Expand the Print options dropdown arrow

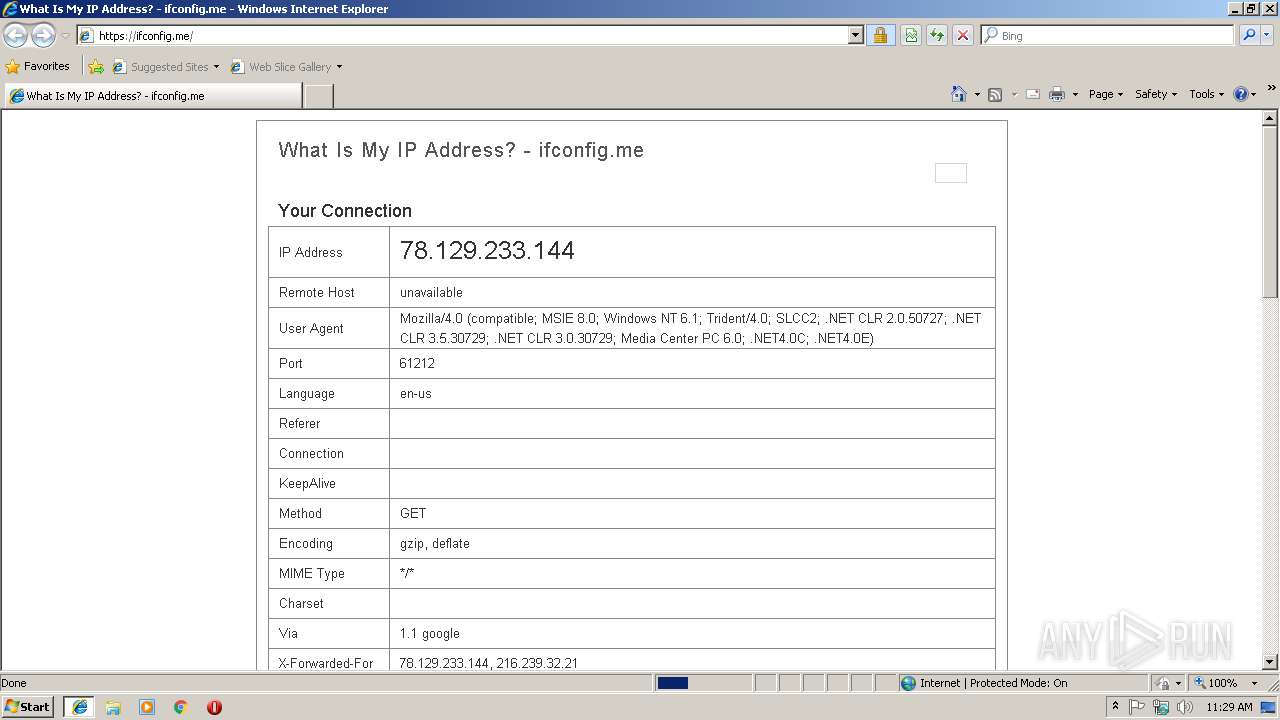pos(1075,94)
